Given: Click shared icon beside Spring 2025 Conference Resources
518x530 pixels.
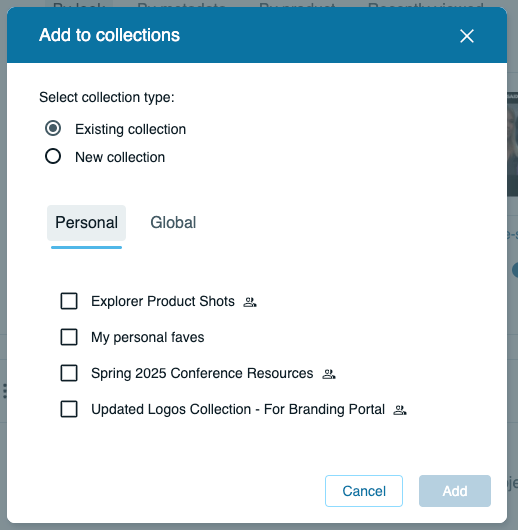Looking at the screenshot, I should (x=329, y=374).
